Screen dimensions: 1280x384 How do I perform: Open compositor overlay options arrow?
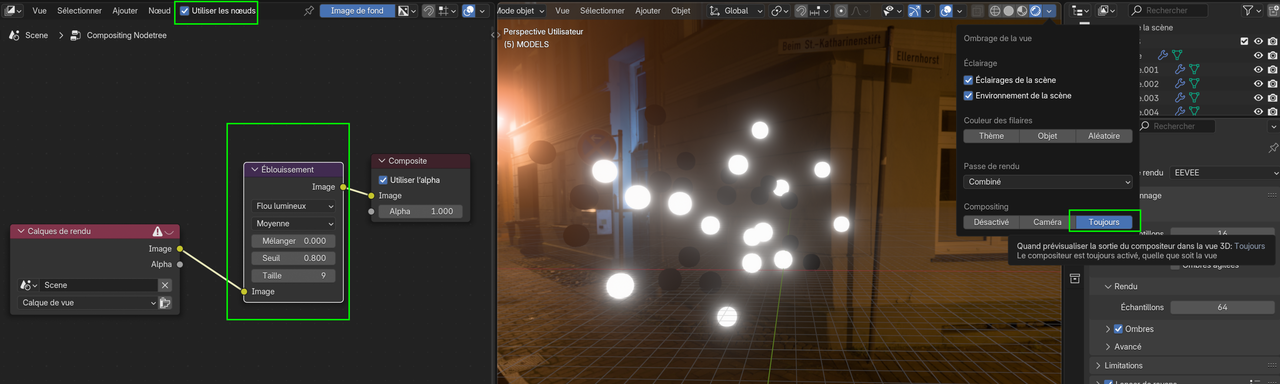[483, 10]
